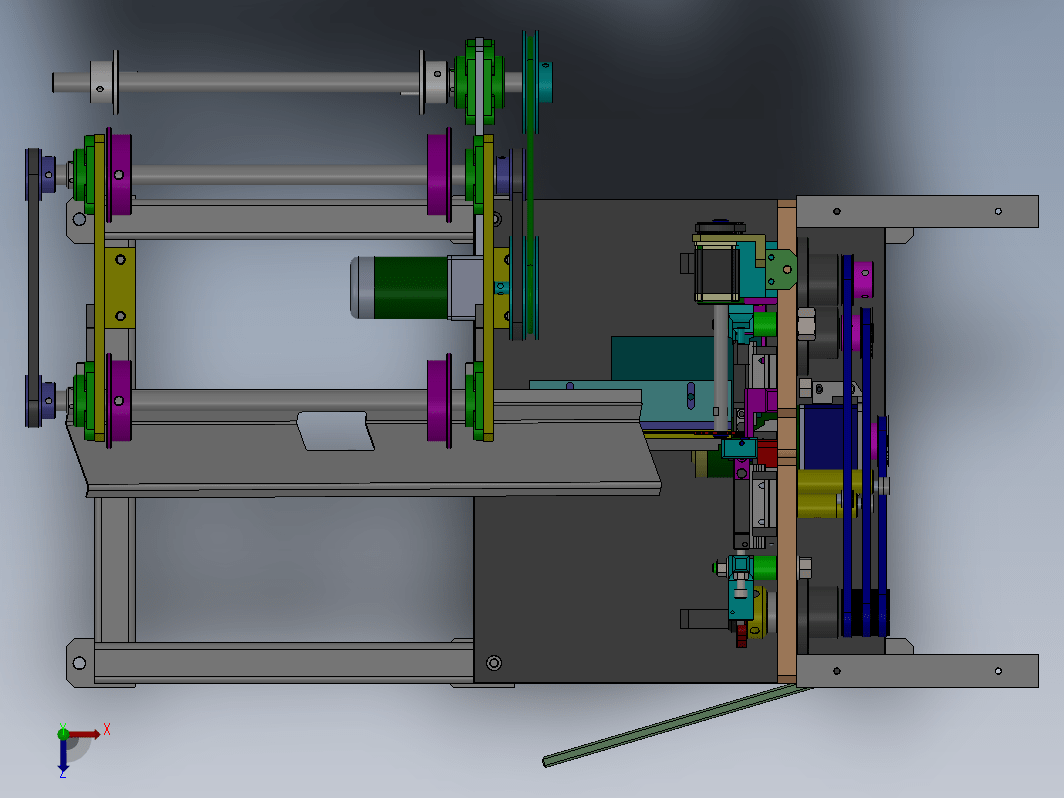The image size is (1064, 798).
Task: Click the green Y axis dot of the triad
Action: click(62, 733)
